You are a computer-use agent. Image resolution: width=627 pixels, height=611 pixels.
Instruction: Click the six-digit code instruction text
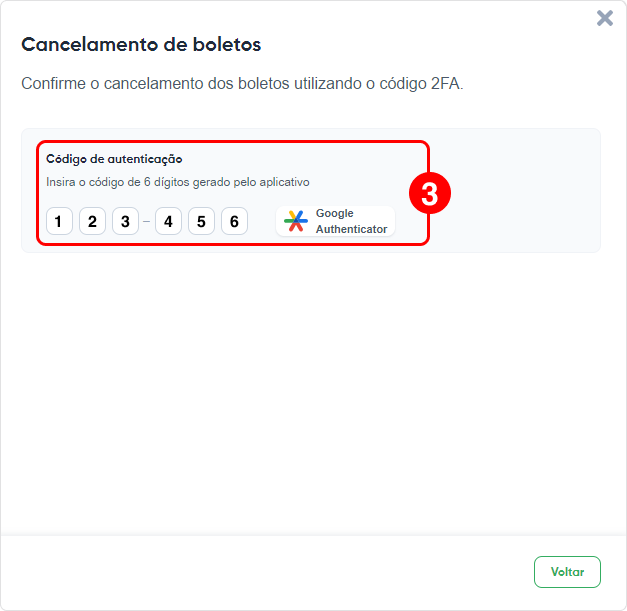click(x=178, y=182)
